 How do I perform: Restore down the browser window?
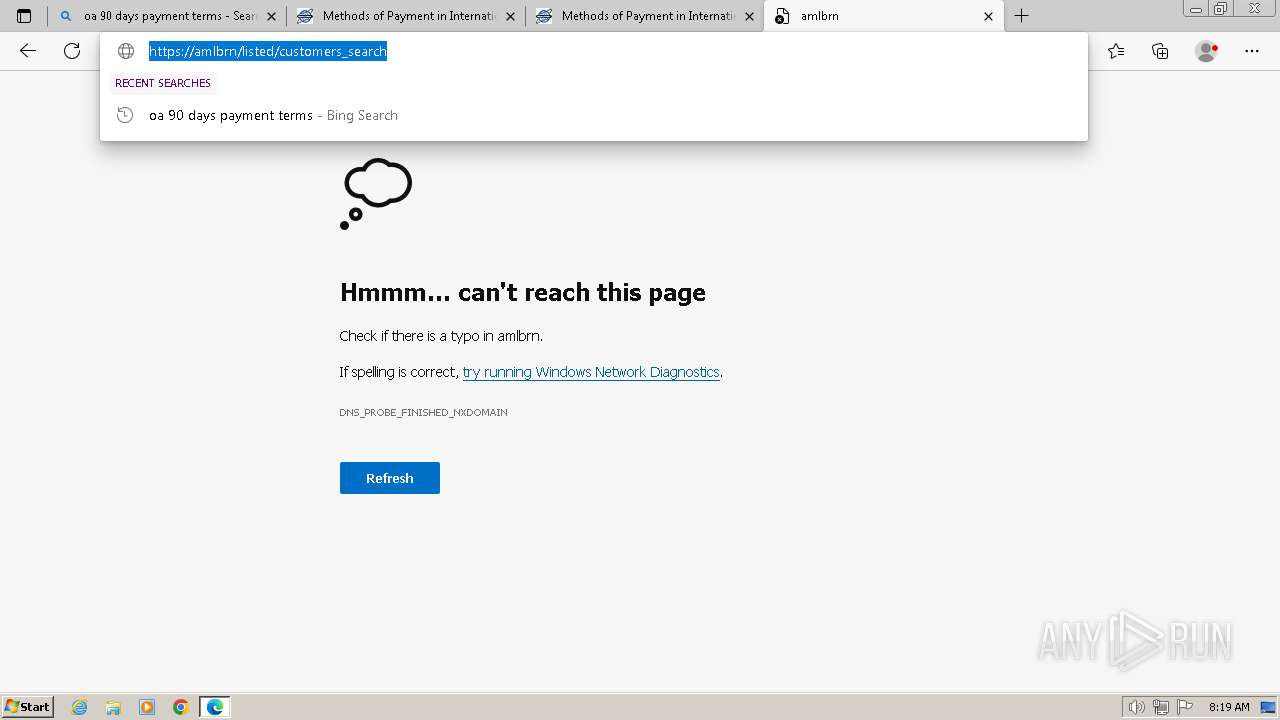click(1221, 9)
